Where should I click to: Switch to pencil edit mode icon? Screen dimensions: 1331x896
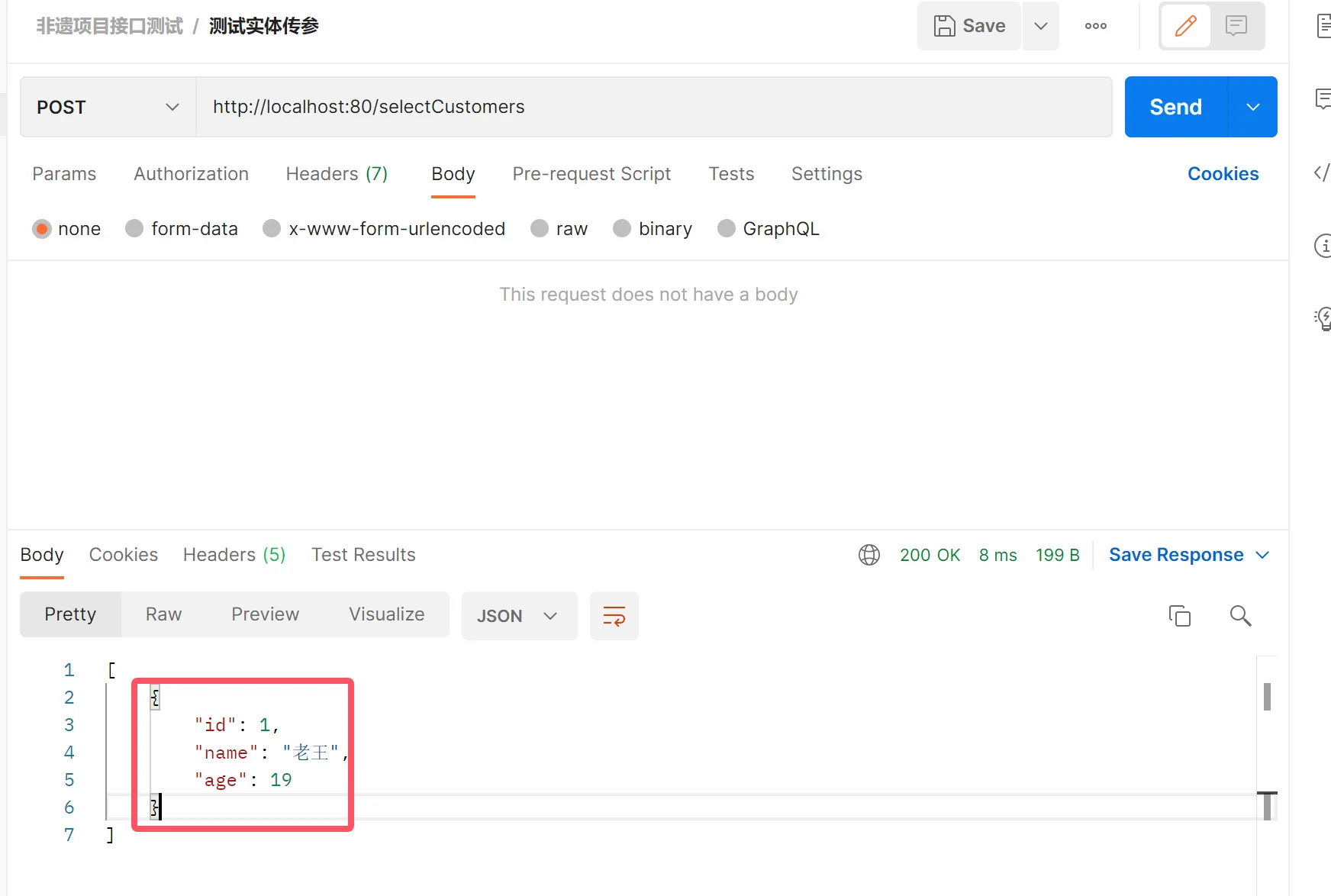(1185, 26)
